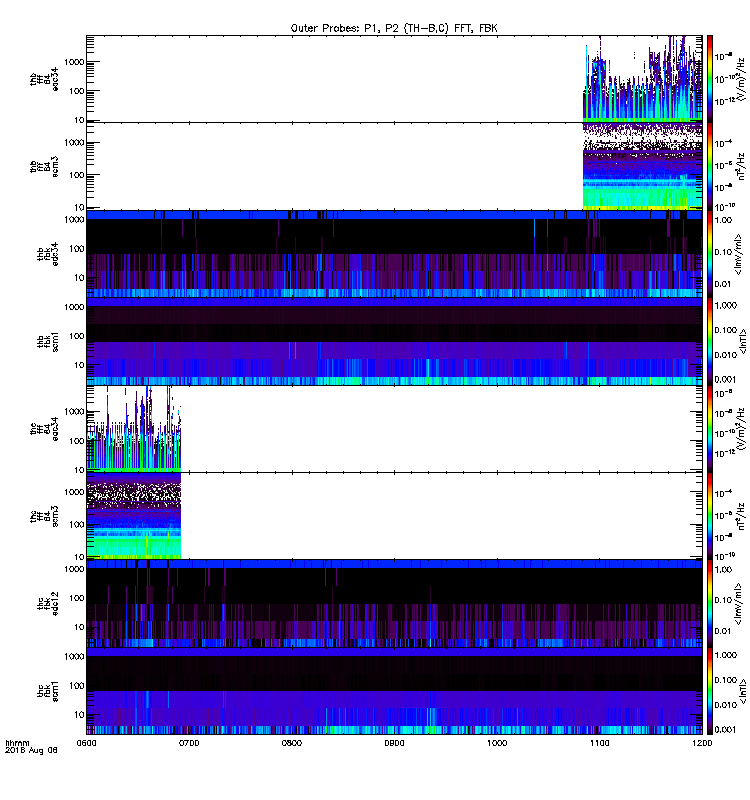Image resolution: width=750 pixels, height=800 pixels.
Task: Click the 0900 time axis label
Action: 394,743
